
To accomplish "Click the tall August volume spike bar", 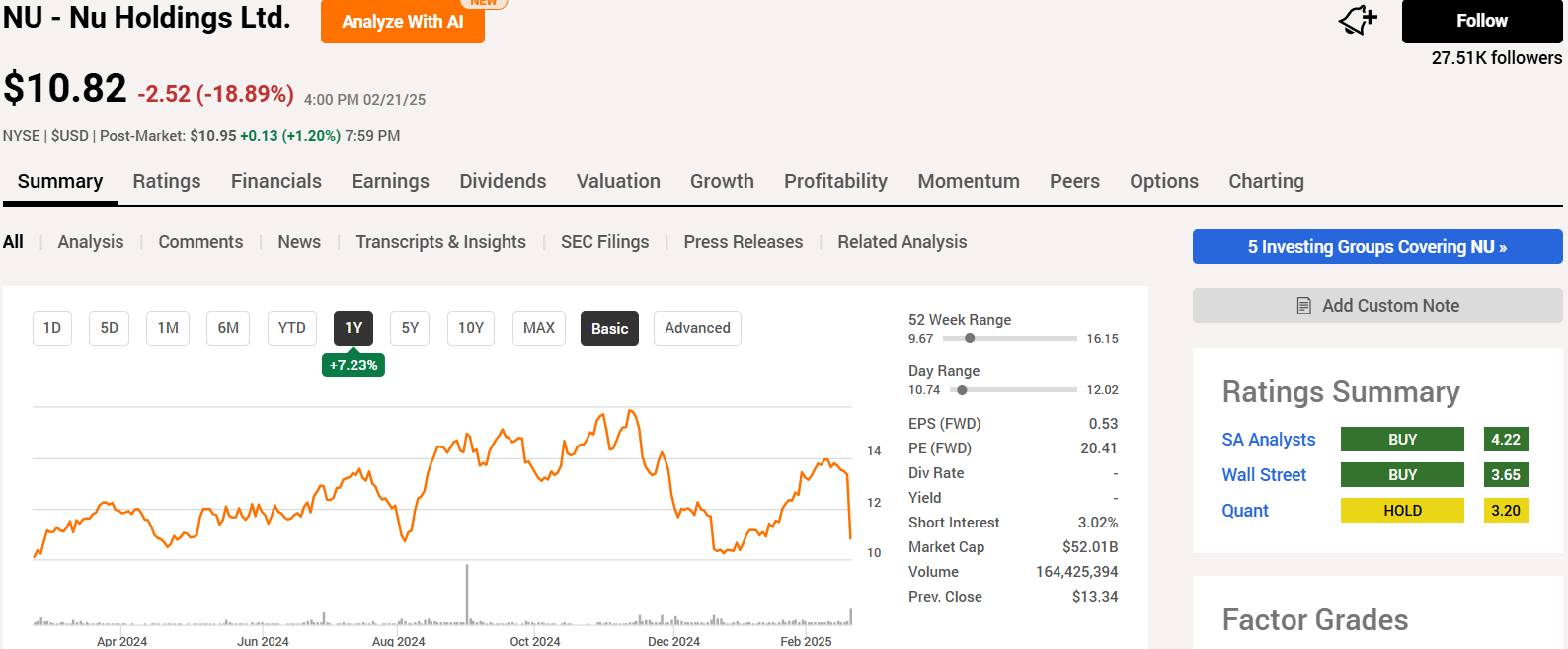I will pyautogui.click(x=467, y=595).
